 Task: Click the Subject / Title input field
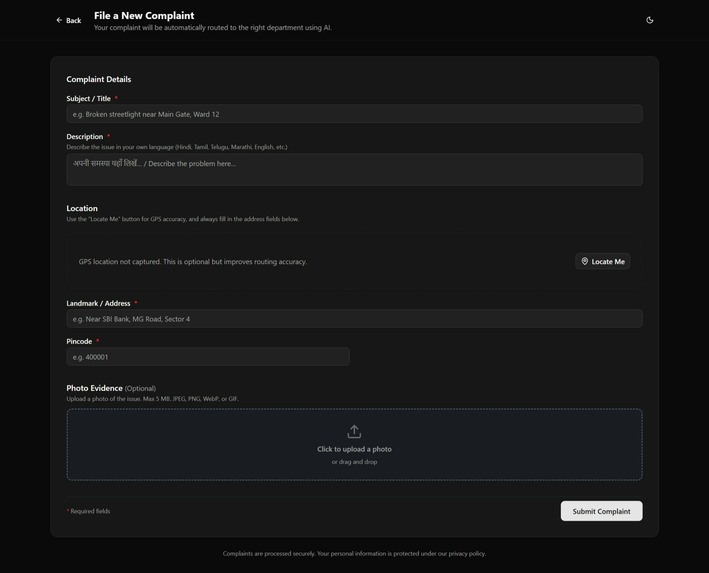pos(354,114)
